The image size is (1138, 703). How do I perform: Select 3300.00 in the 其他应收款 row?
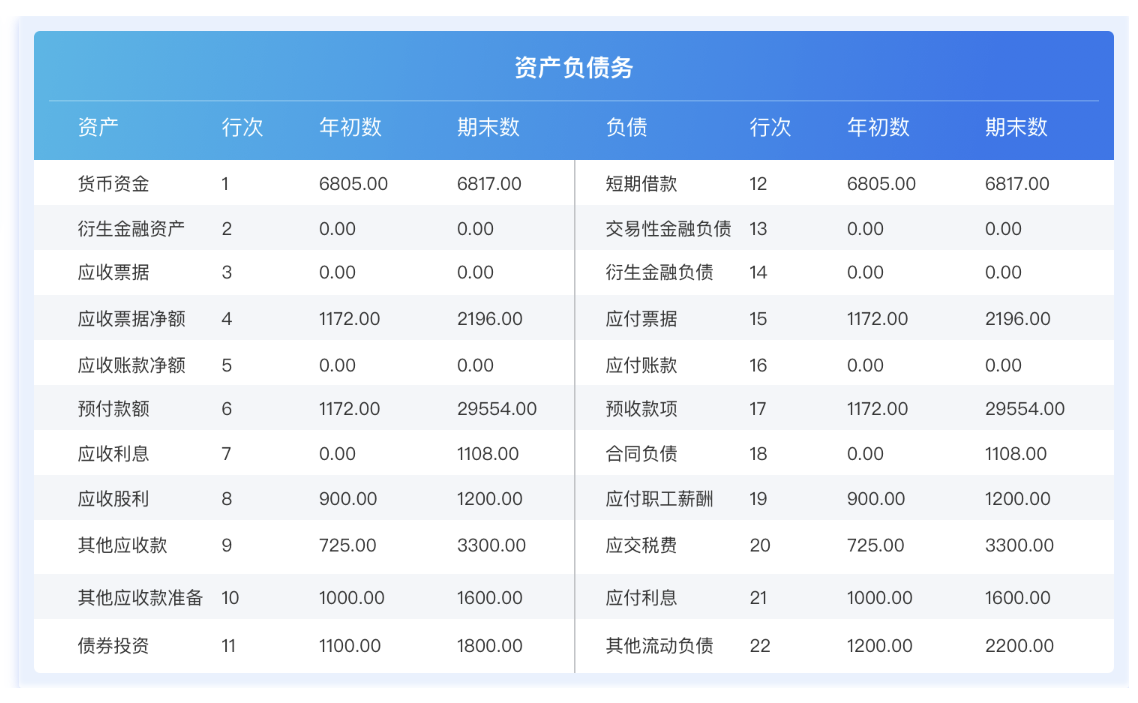[x=491, y=545]
